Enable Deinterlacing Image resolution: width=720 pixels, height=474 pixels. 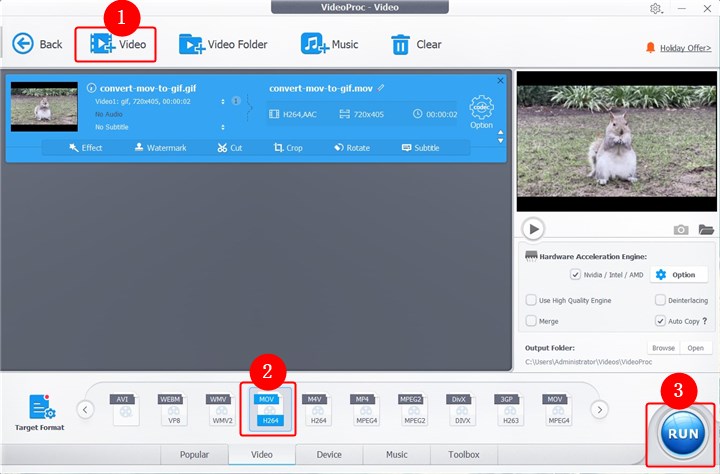pos(660,300)
